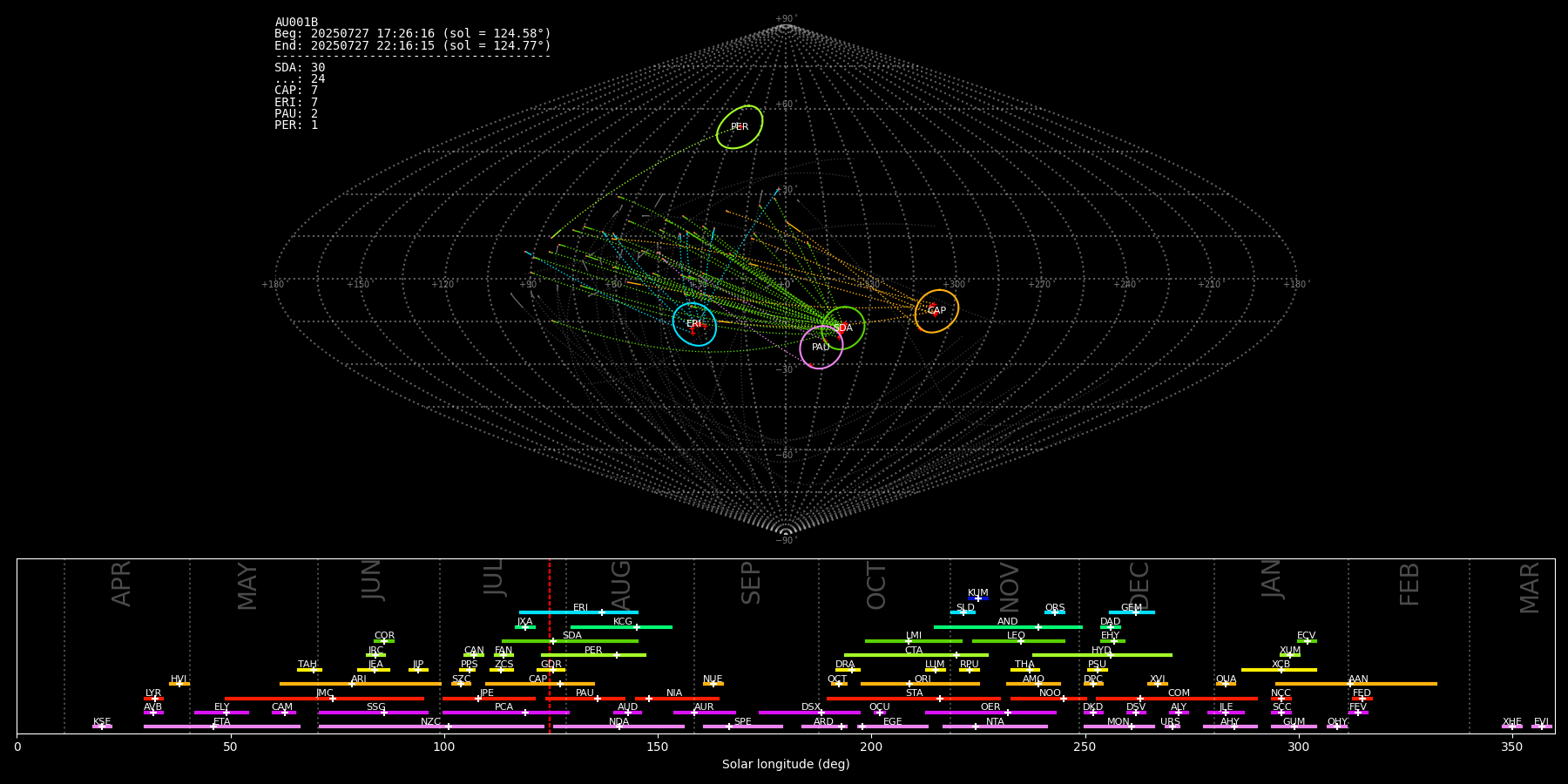Click the ARI shower label

[359, 679]
